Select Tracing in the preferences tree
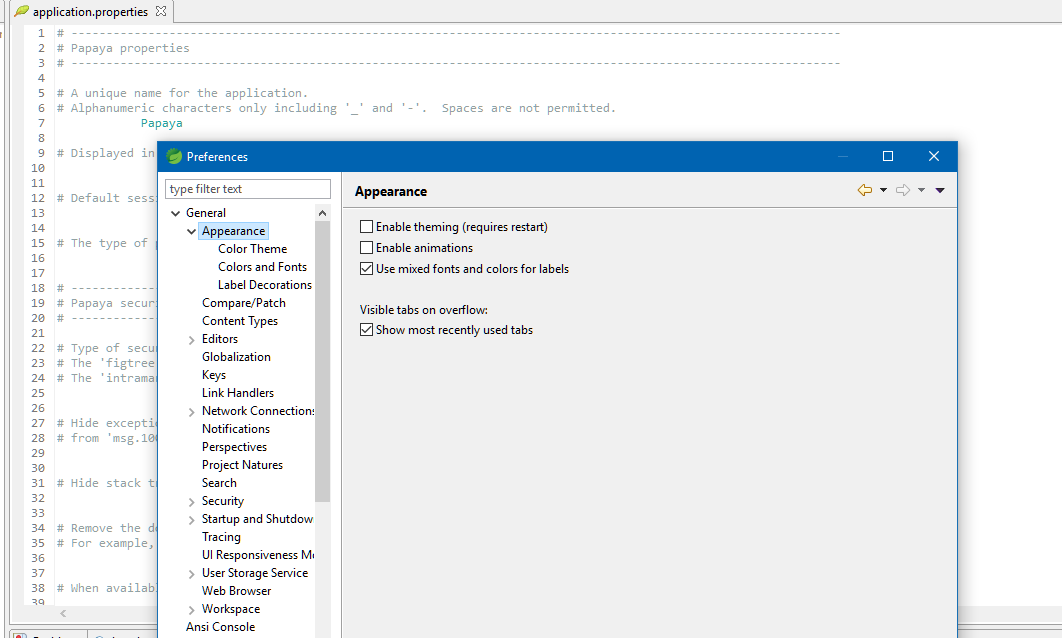Screen dimensions: 1062x638 coord(221,536)
